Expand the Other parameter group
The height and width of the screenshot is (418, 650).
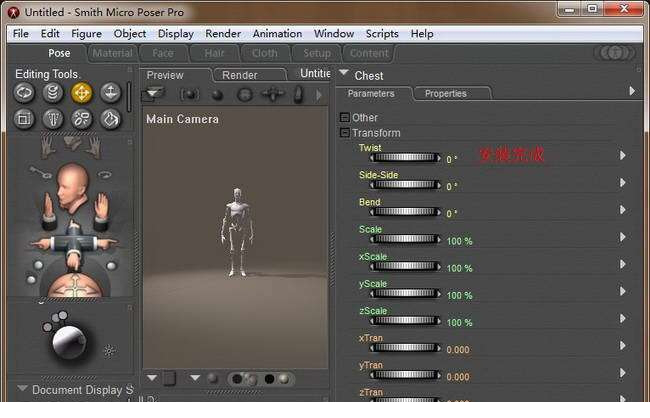tap(344, 117)
